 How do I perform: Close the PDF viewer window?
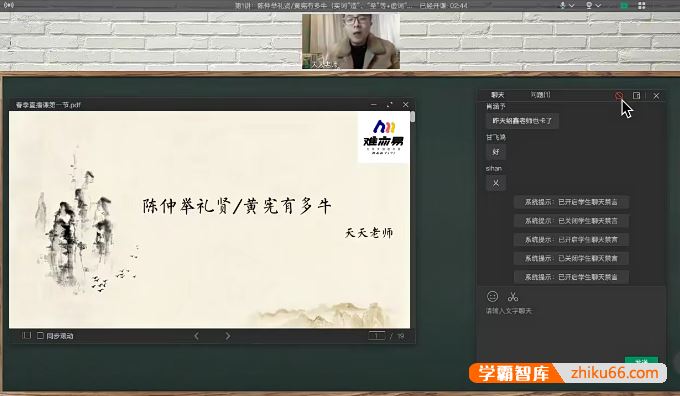pyautogui.click(x=405, y=105)
